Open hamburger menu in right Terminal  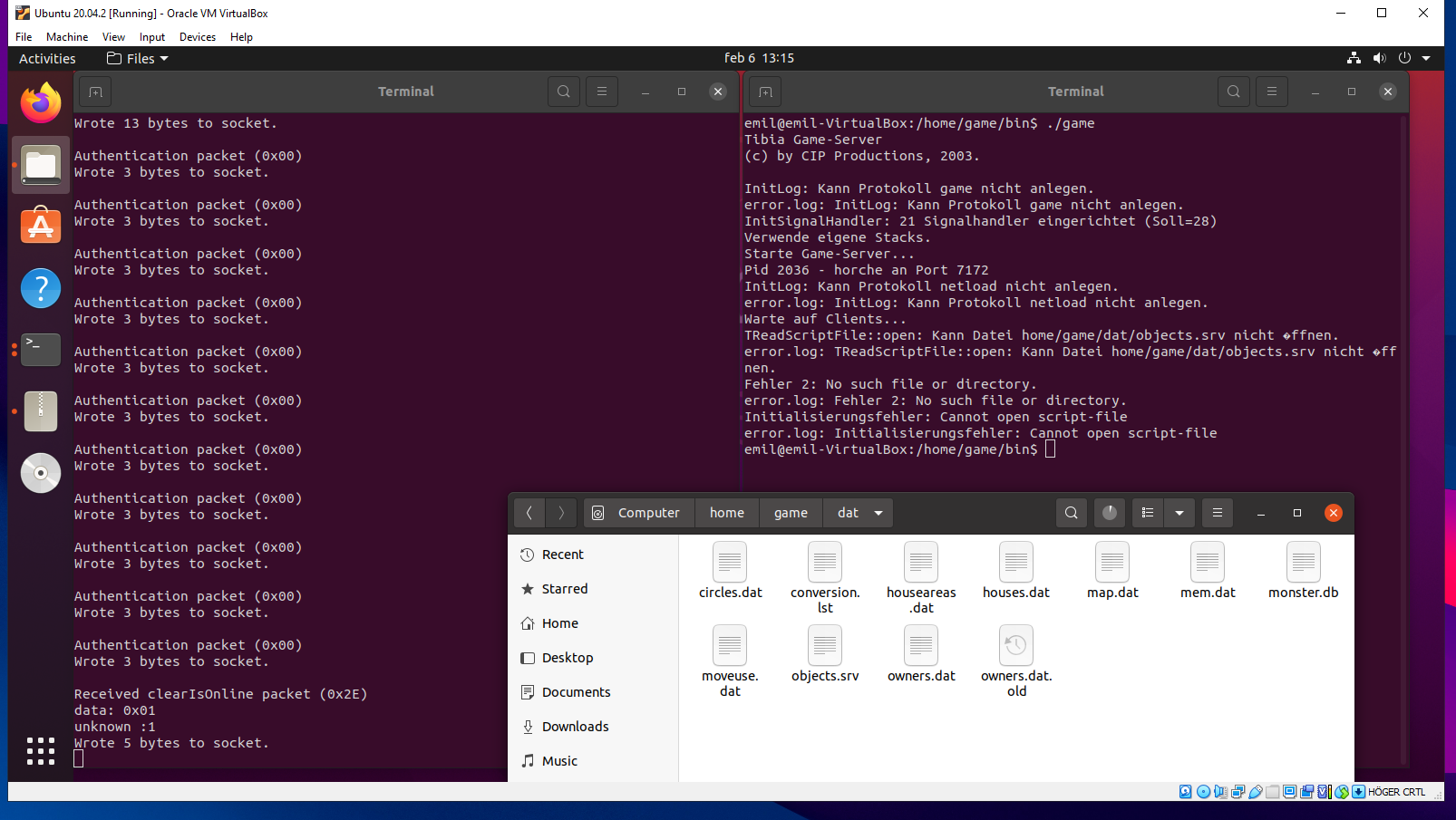[1272, 92]
